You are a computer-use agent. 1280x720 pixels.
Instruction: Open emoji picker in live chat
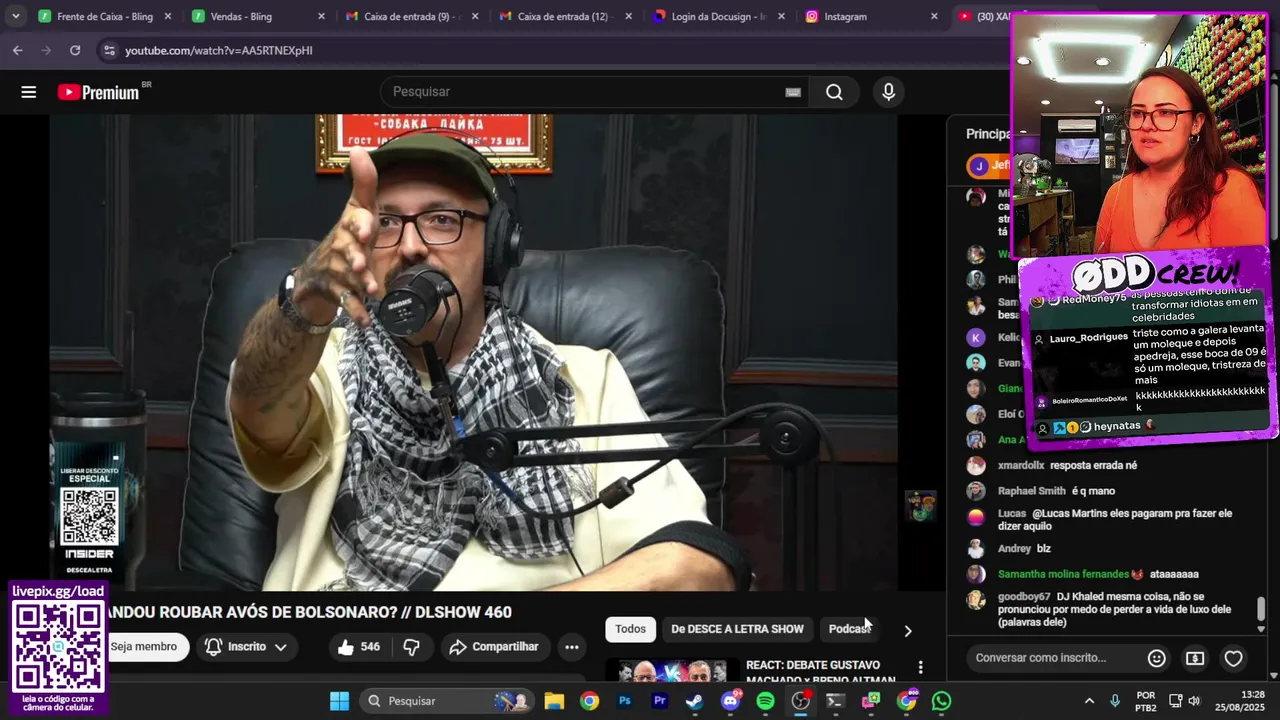[1156, 658]
